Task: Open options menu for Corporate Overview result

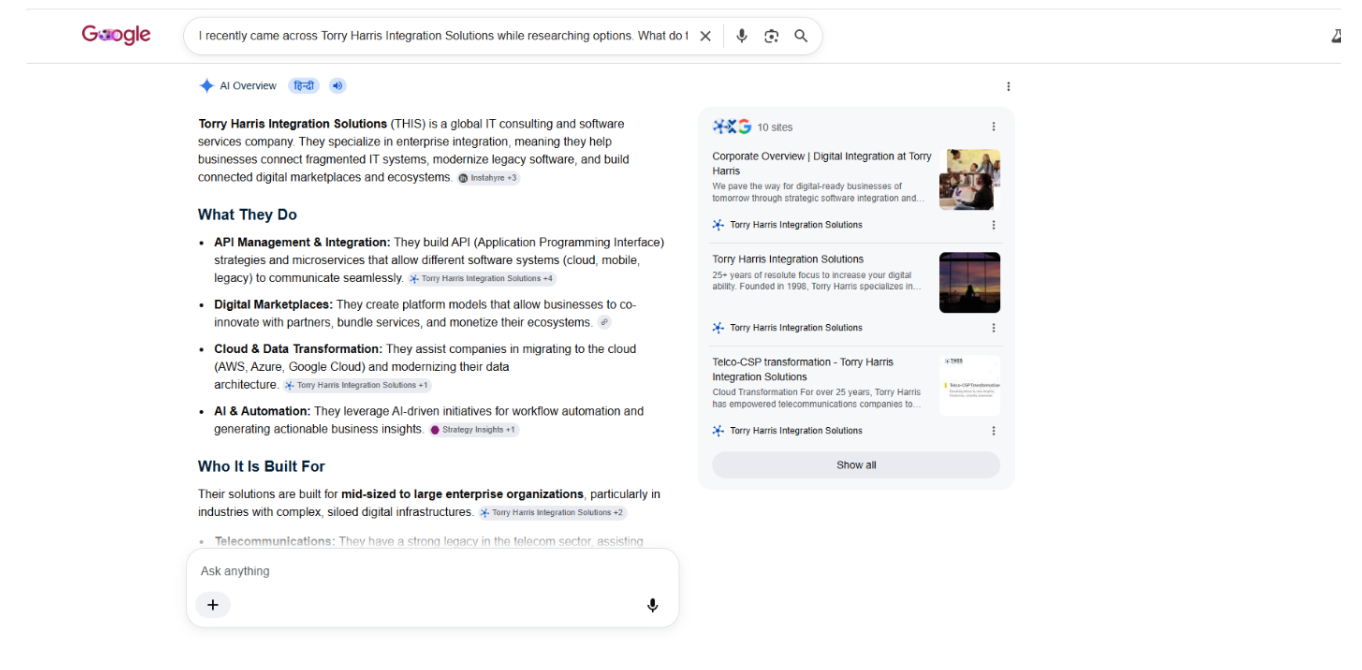Action: coord(993,225)
